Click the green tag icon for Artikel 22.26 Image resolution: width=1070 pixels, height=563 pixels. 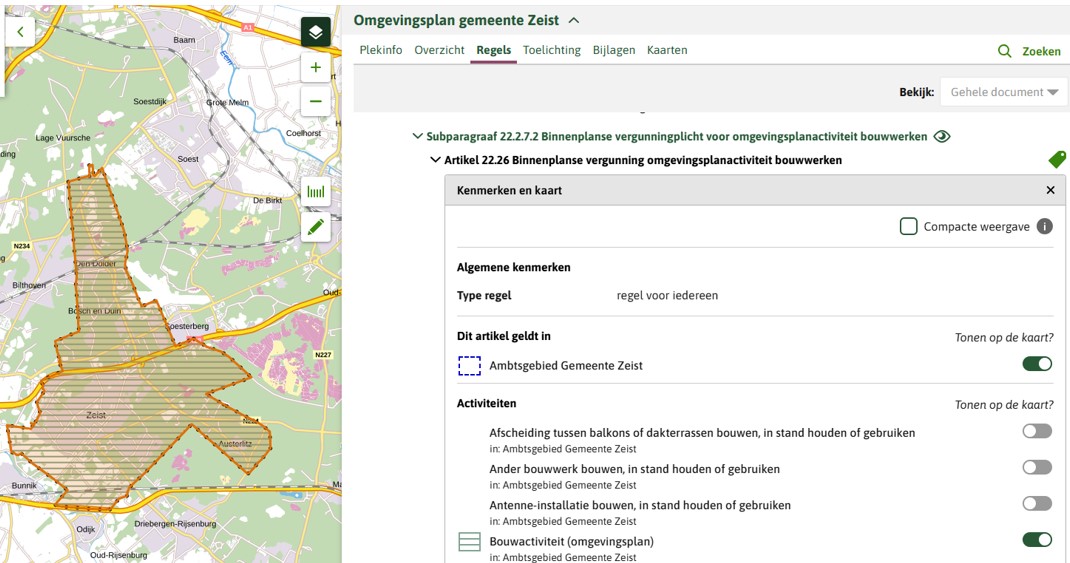[x=1056, y=160]
